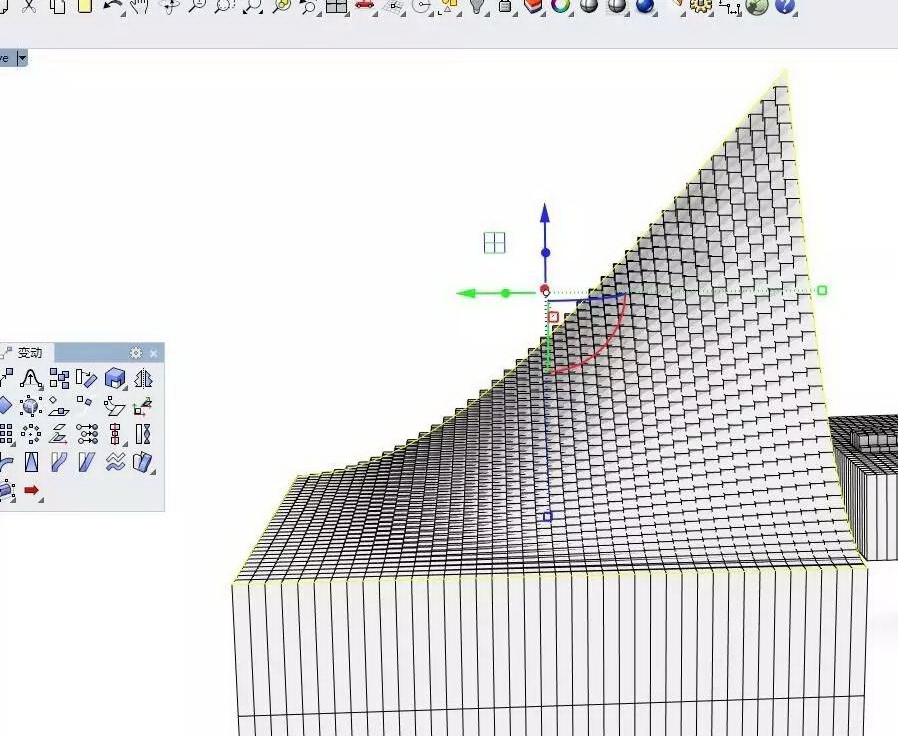The width and height of the screenshot is (898, 736).
Task: Select the Taper transform tool
Action: [30, 461]
